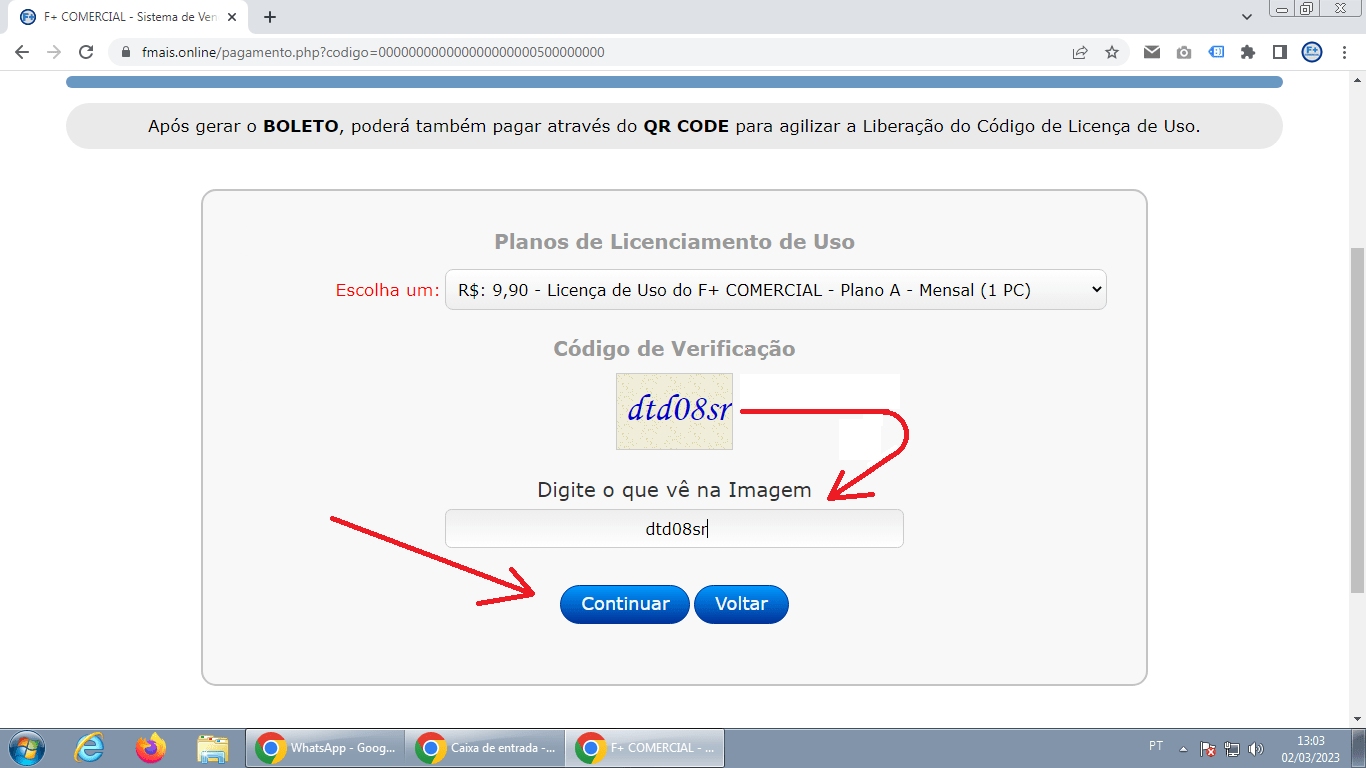Click the Continuar button
This screenshot has width=1366, height=768.
point(625,604)
